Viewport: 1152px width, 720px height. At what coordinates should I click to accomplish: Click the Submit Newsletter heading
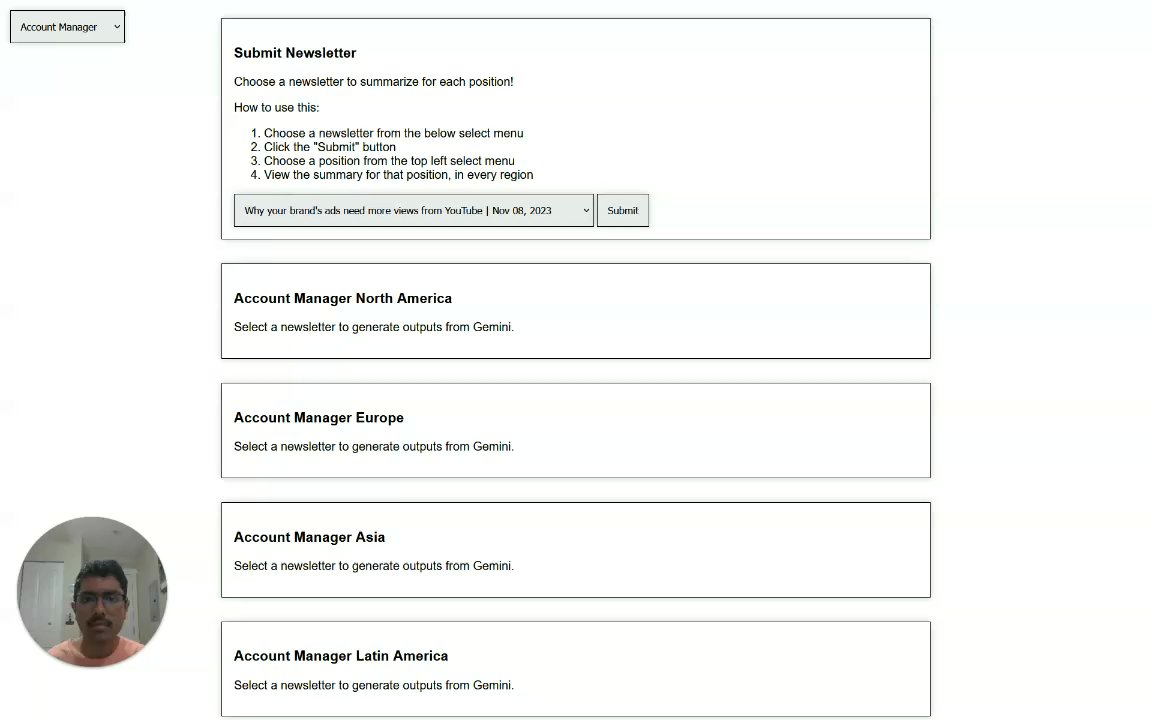coord(295,53)
